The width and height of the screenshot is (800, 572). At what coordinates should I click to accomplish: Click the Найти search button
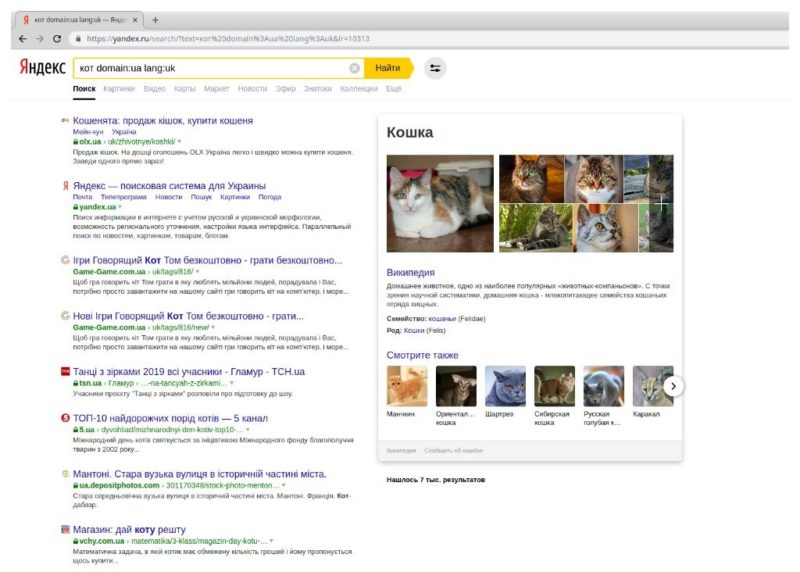pos(389,68)
